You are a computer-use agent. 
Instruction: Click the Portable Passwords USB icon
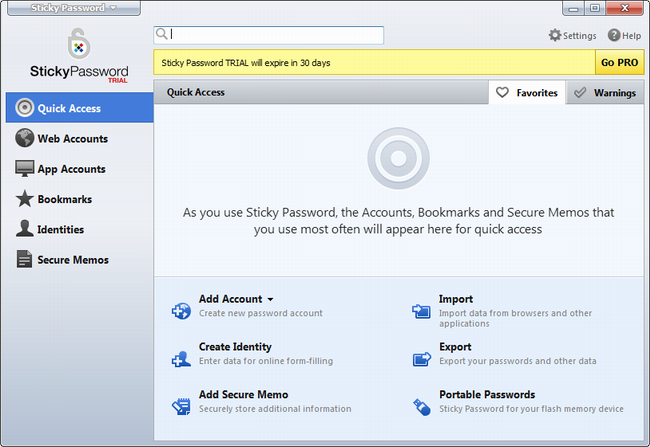[422, 407]
